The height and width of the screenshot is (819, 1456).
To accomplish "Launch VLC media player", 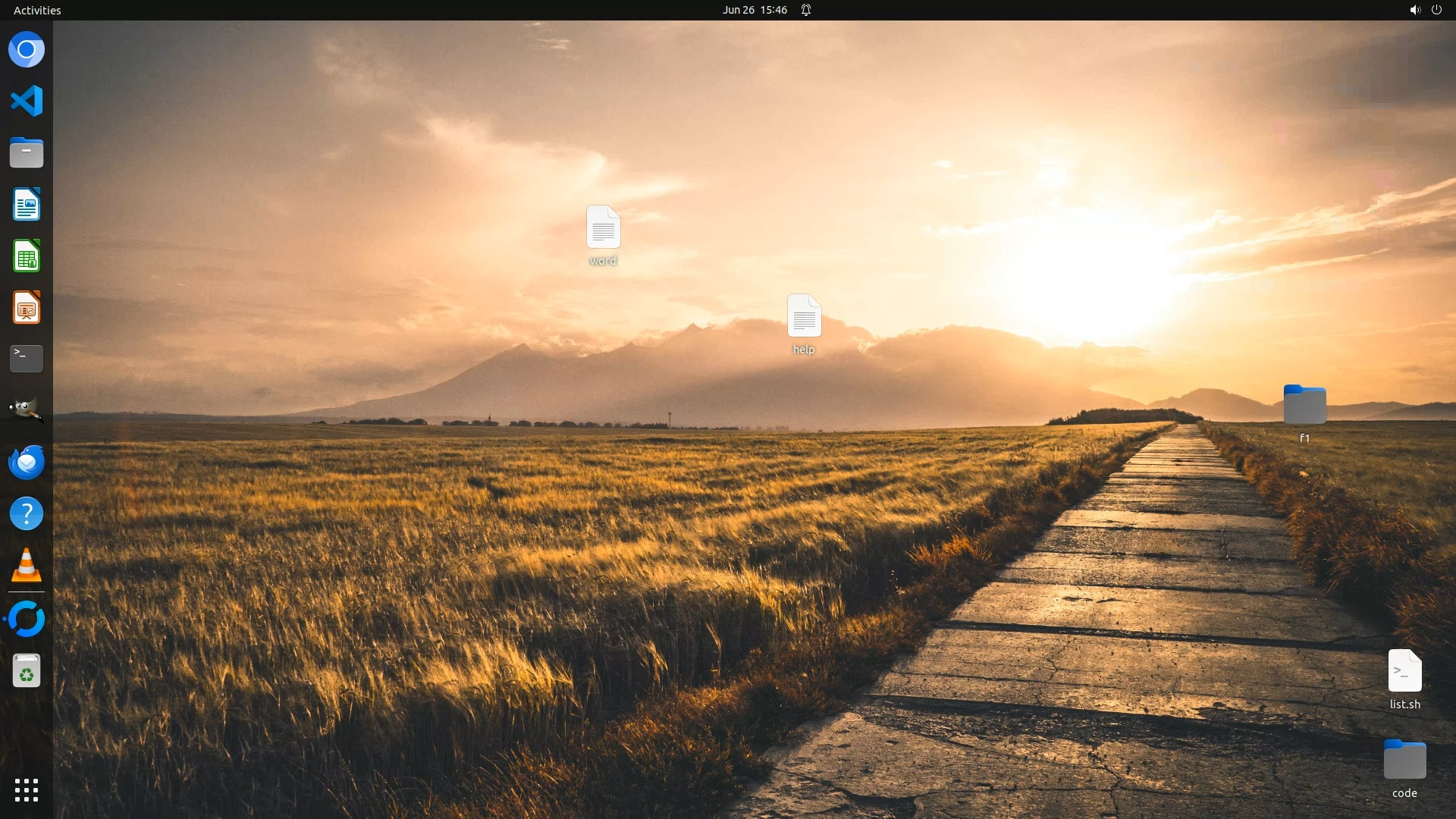I will pos(27,566).
